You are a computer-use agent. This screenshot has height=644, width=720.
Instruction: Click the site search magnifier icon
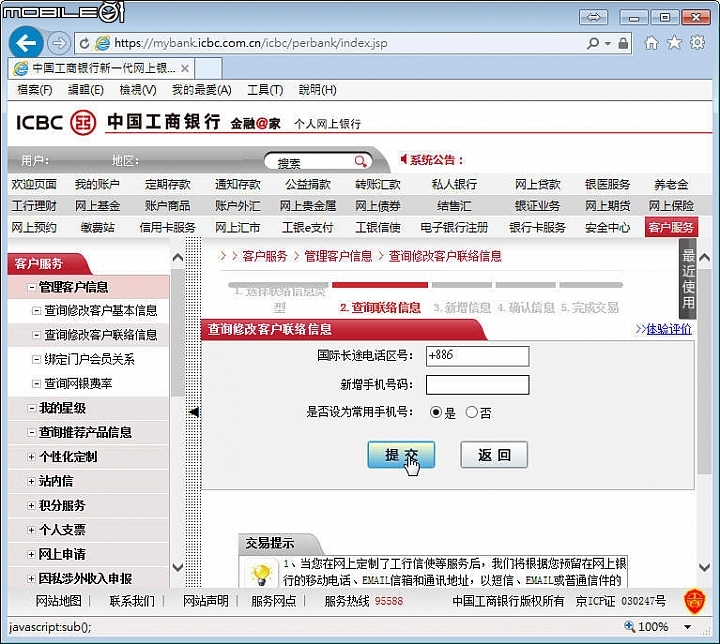click(x=360, y=161)
